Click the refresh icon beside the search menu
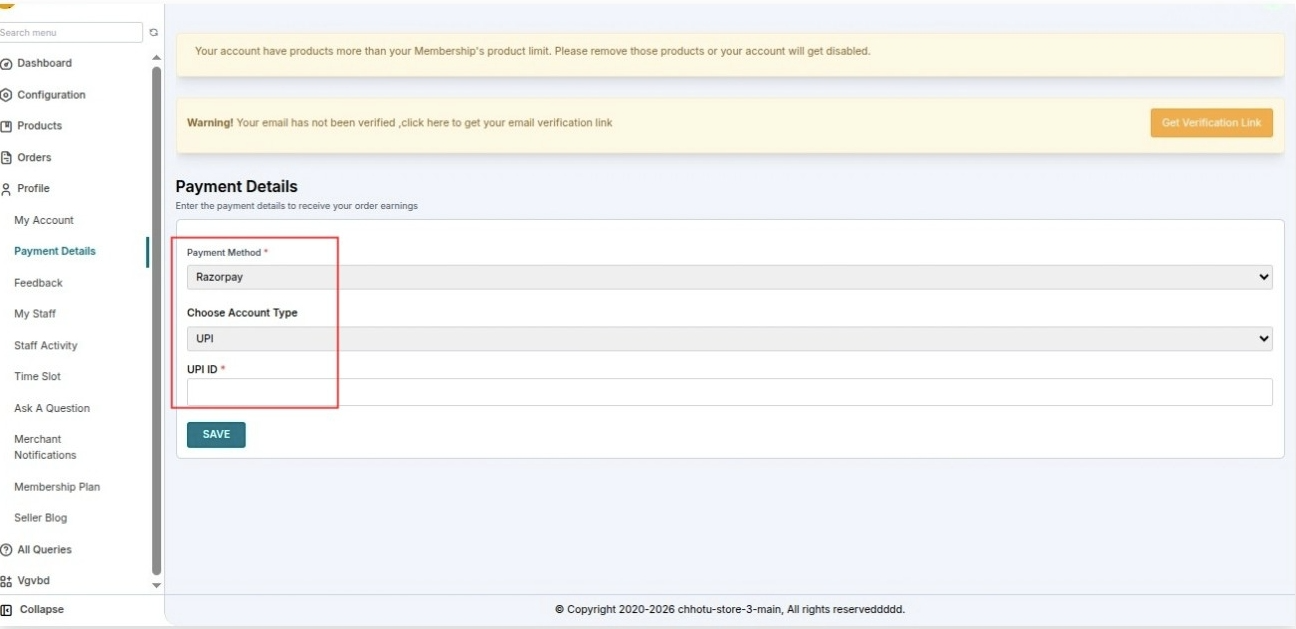 (x=153, y=33)
